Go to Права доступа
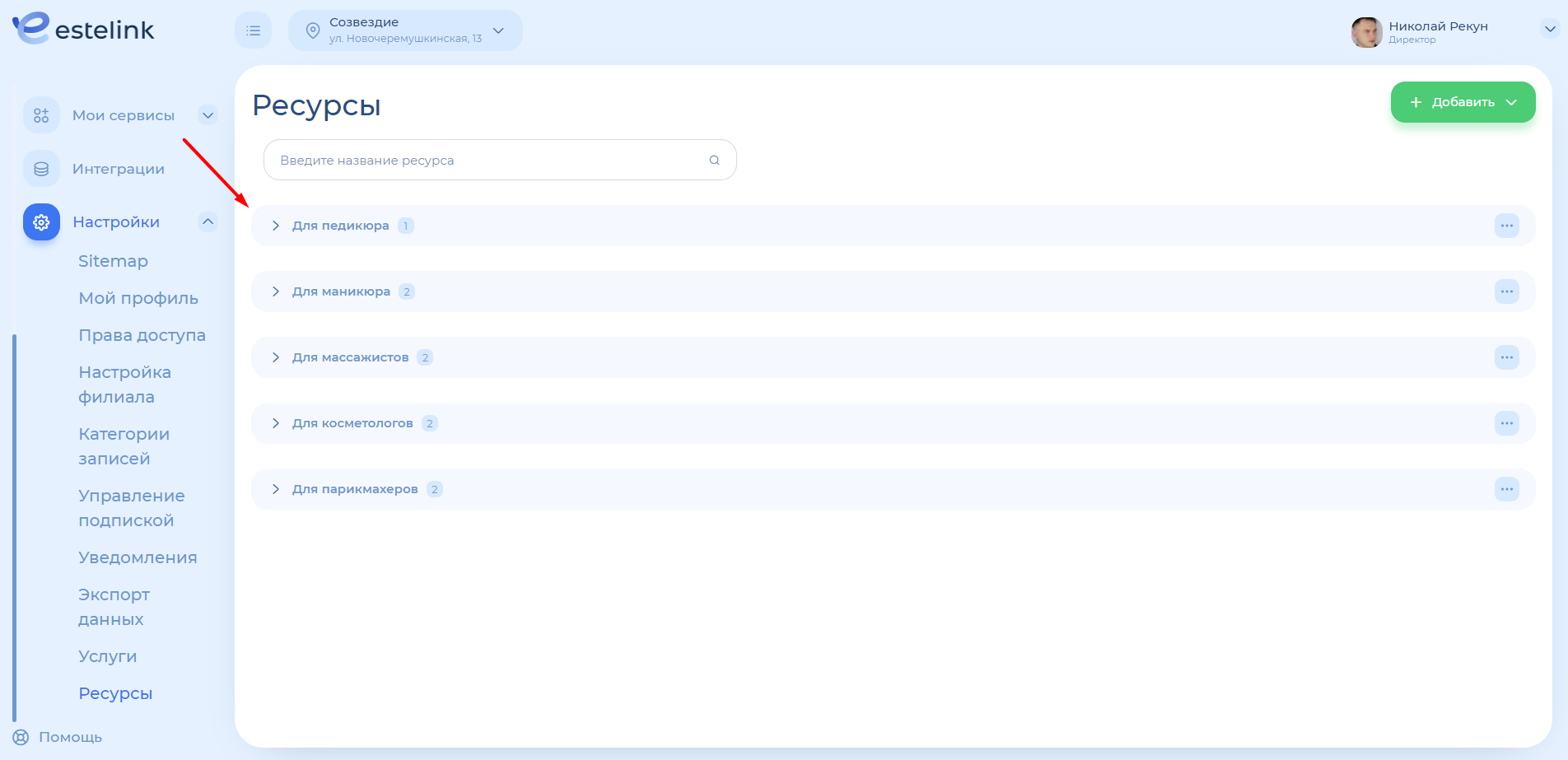1568x760 pixels. (142, 335)
